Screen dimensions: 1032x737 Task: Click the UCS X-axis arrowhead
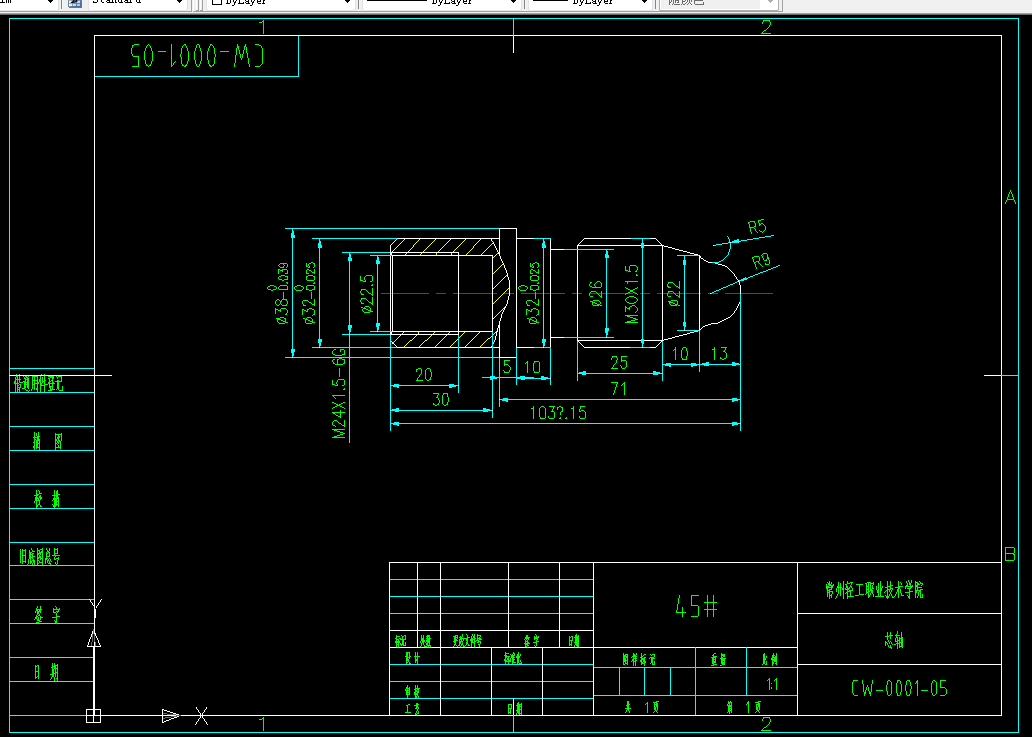170,715
